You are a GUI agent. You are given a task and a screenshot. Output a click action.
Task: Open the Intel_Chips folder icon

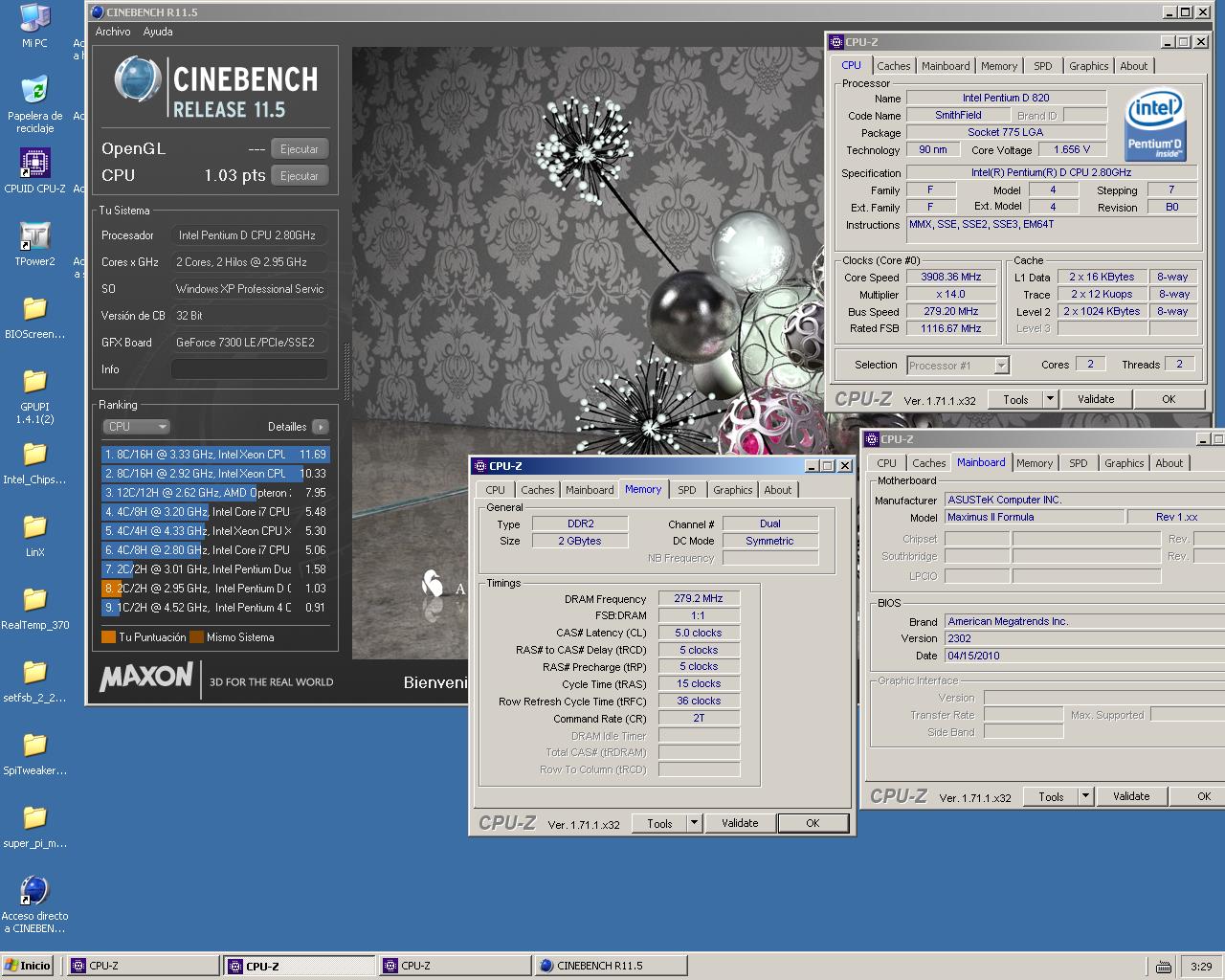[34, 463]
